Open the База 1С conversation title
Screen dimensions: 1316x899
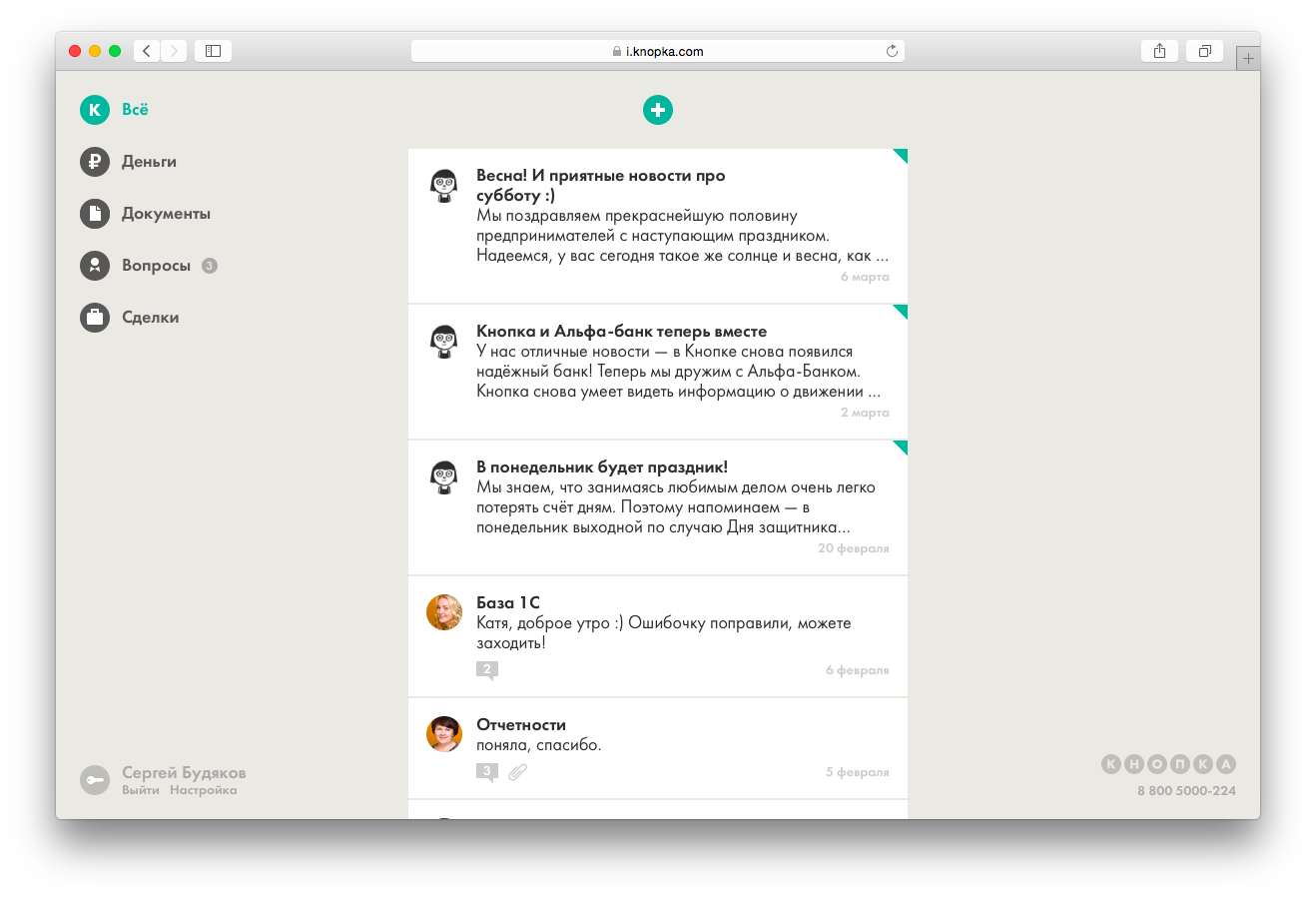[x=508, y=603]
